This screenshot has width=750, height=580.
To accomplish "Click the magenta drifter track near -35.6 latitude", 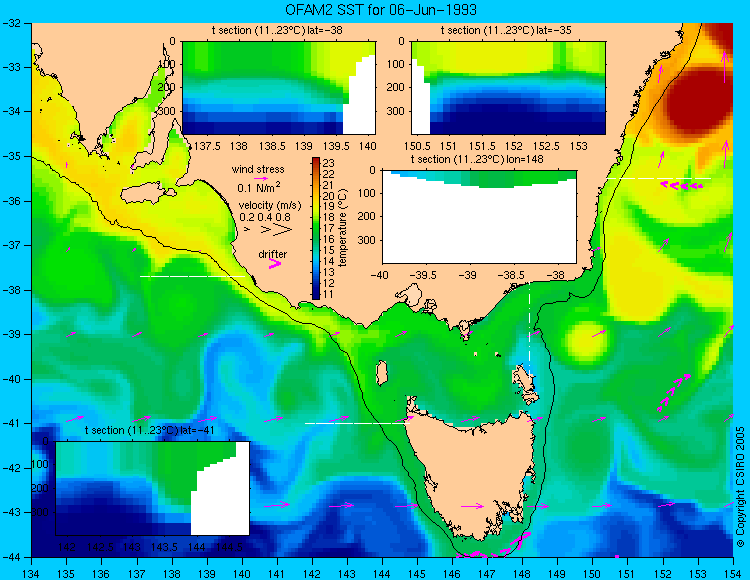I will [682, 185].
